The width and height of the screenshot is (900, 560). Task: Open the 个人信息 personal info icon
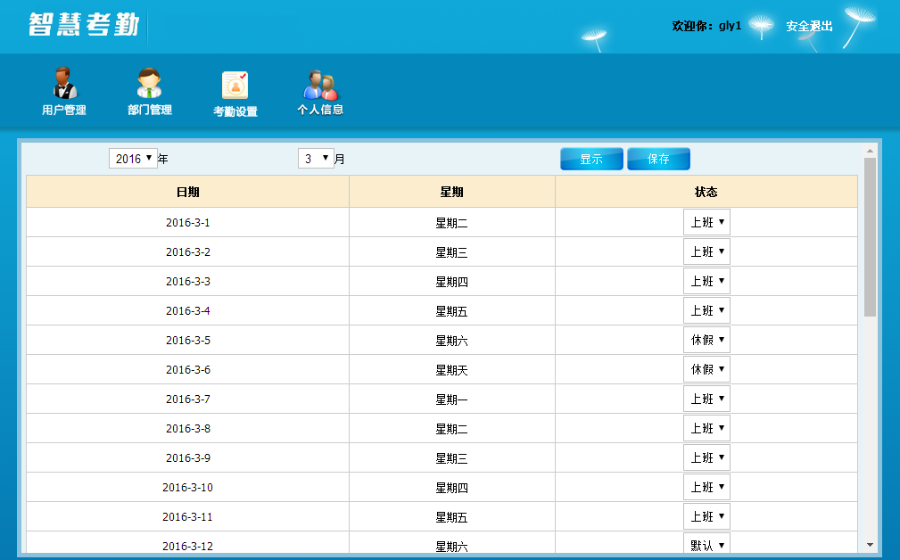320,92
